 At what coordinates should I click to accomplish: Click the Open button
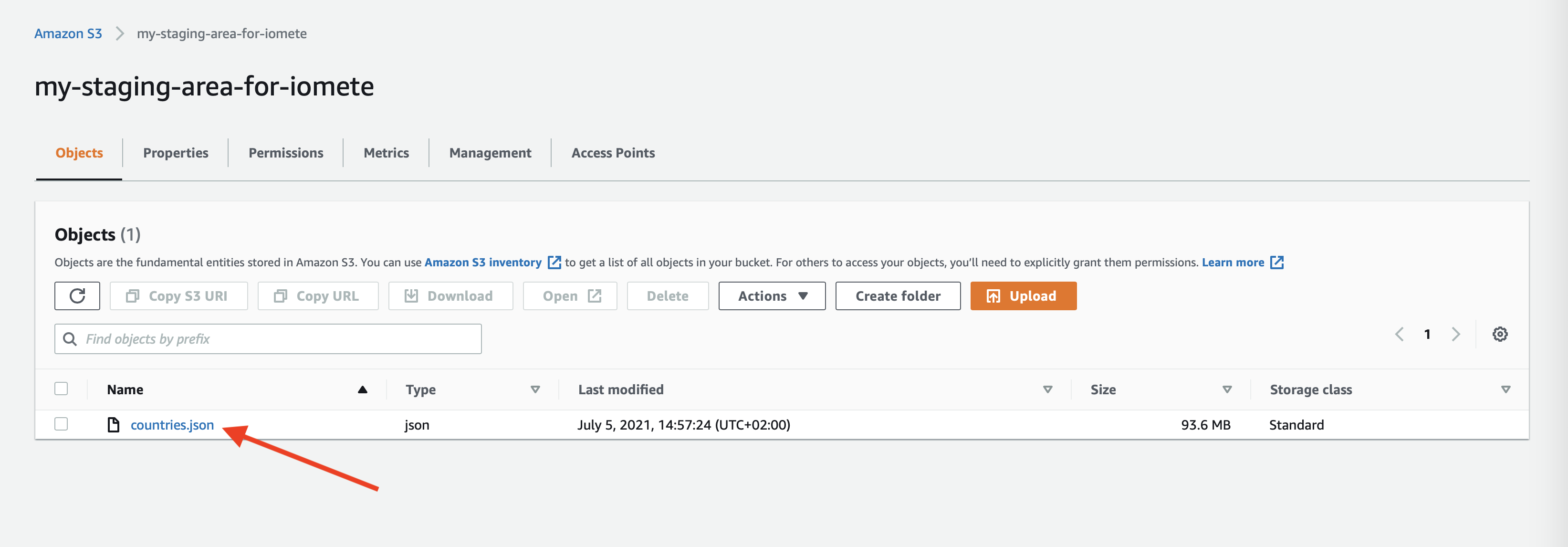coord(570,296)
